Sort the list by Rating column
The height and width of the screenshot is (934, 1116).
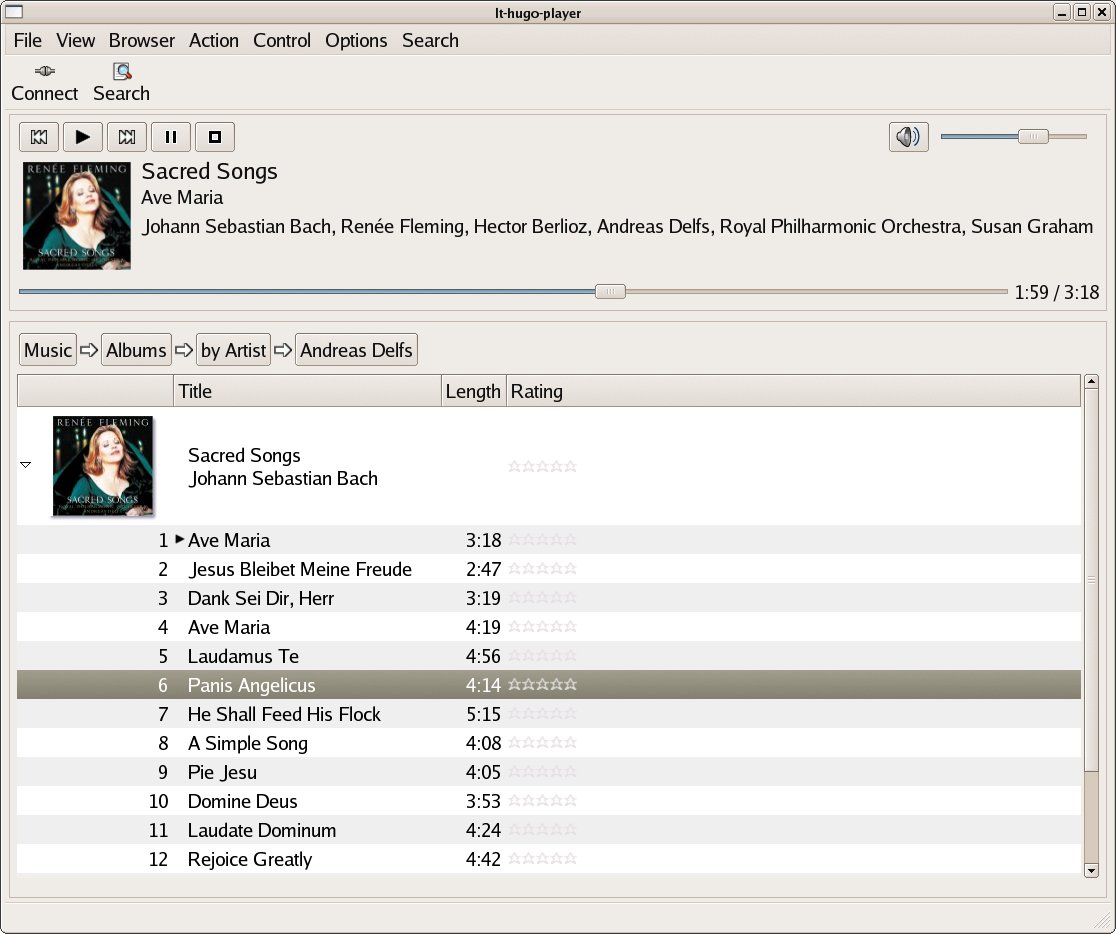[793, 391]
